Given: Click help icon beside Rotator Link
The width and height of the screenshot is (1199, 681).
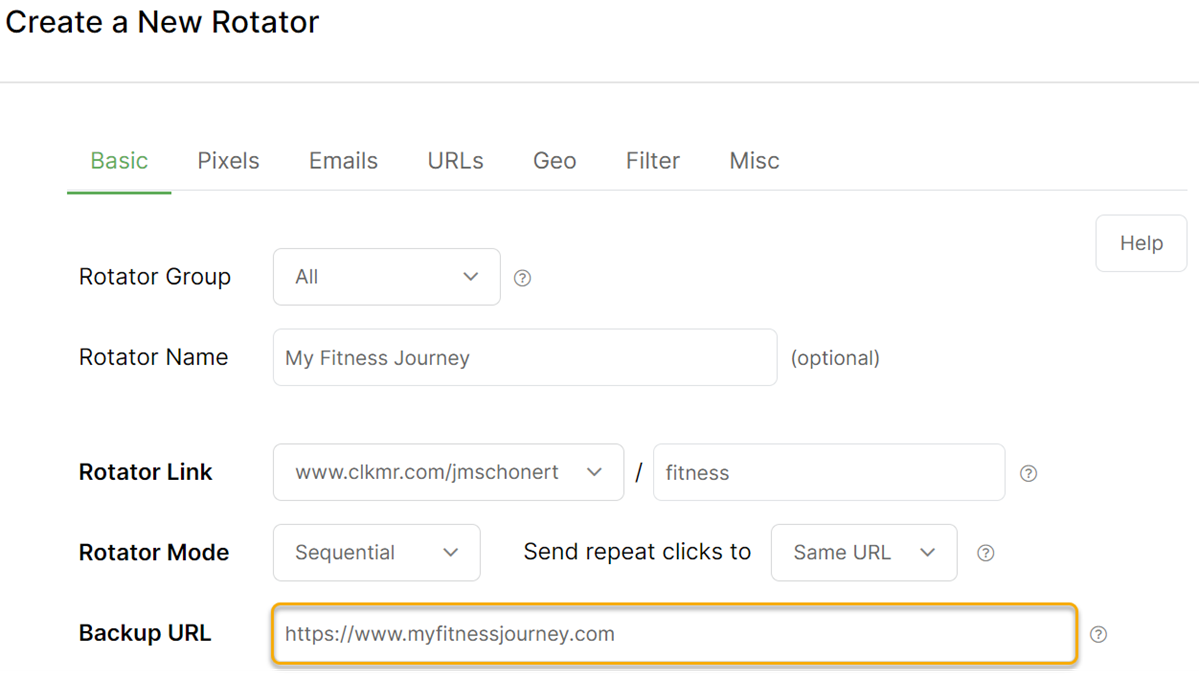Looking at the screenshot, I should coord(1028,474).
